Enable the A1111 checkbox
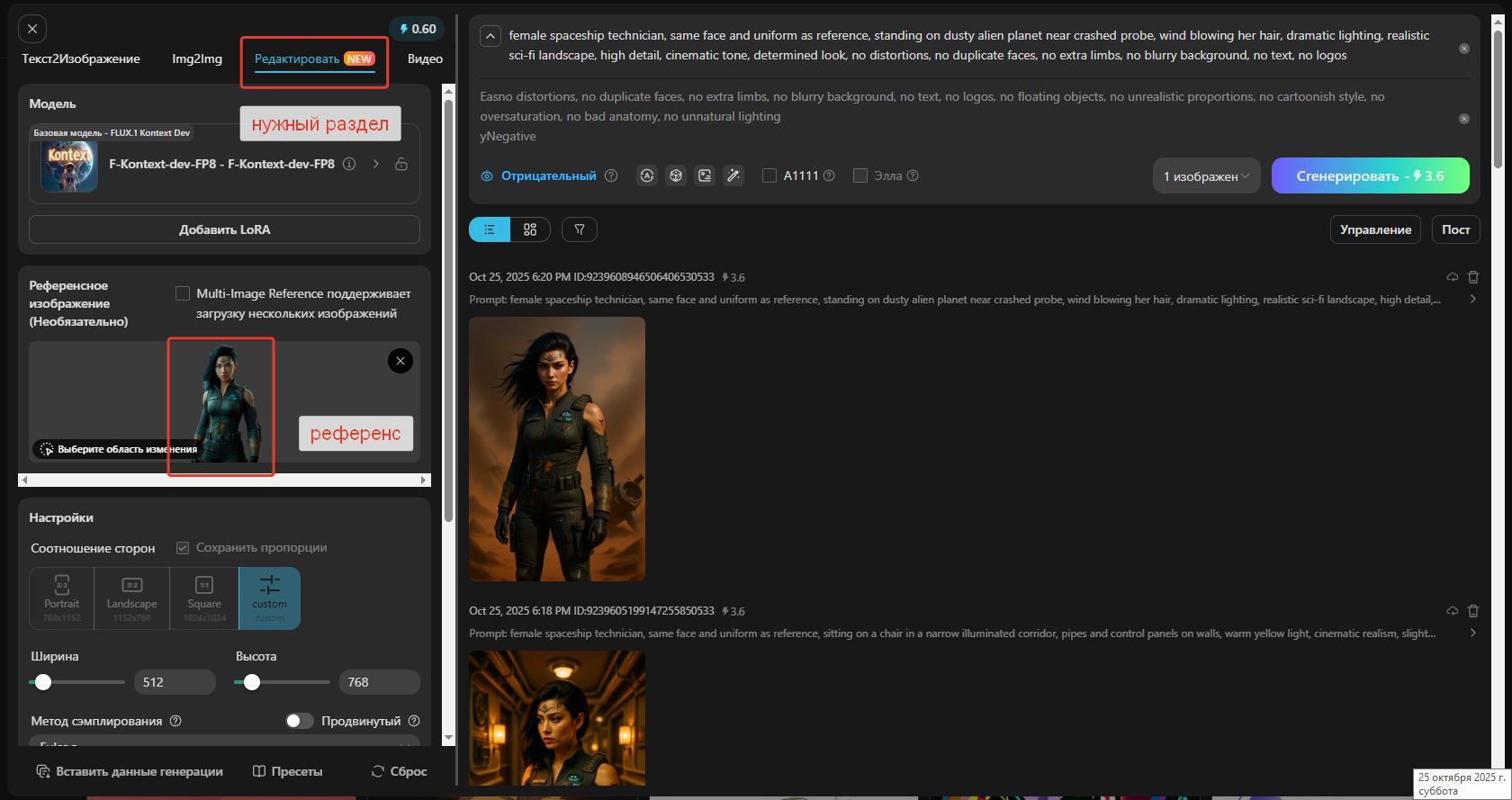1512x800 pixels. point(769,176)
